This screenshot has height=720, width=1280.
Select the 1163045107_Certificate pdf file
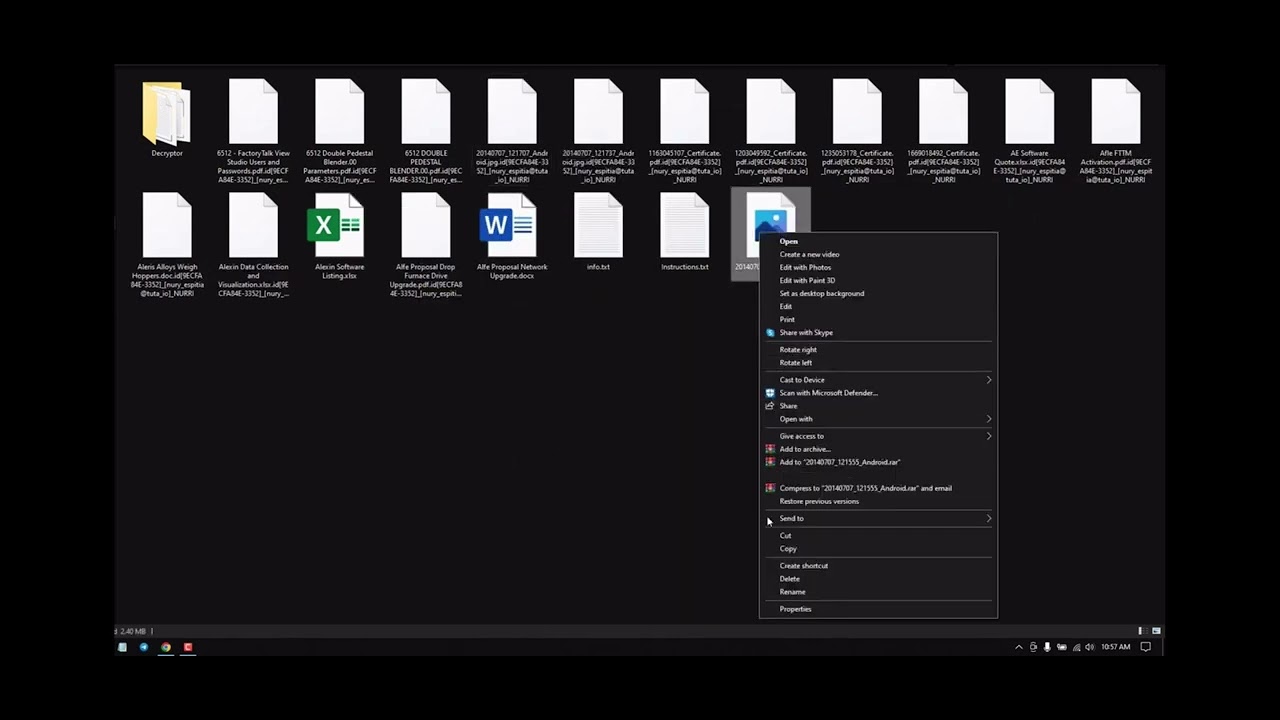(685, 131)
